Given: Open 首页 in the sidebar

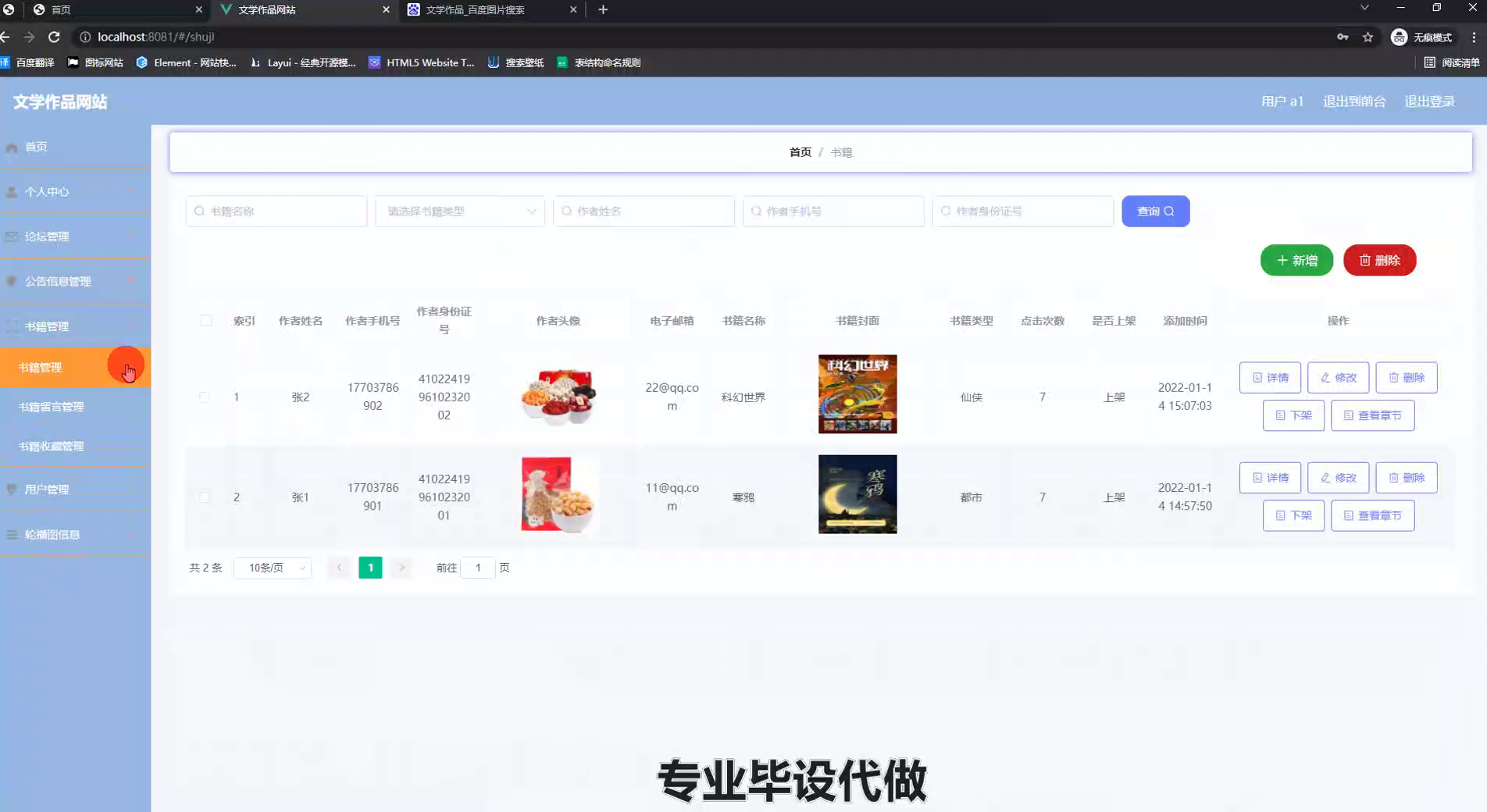Looking at the screenshot, I should (75, 147).
